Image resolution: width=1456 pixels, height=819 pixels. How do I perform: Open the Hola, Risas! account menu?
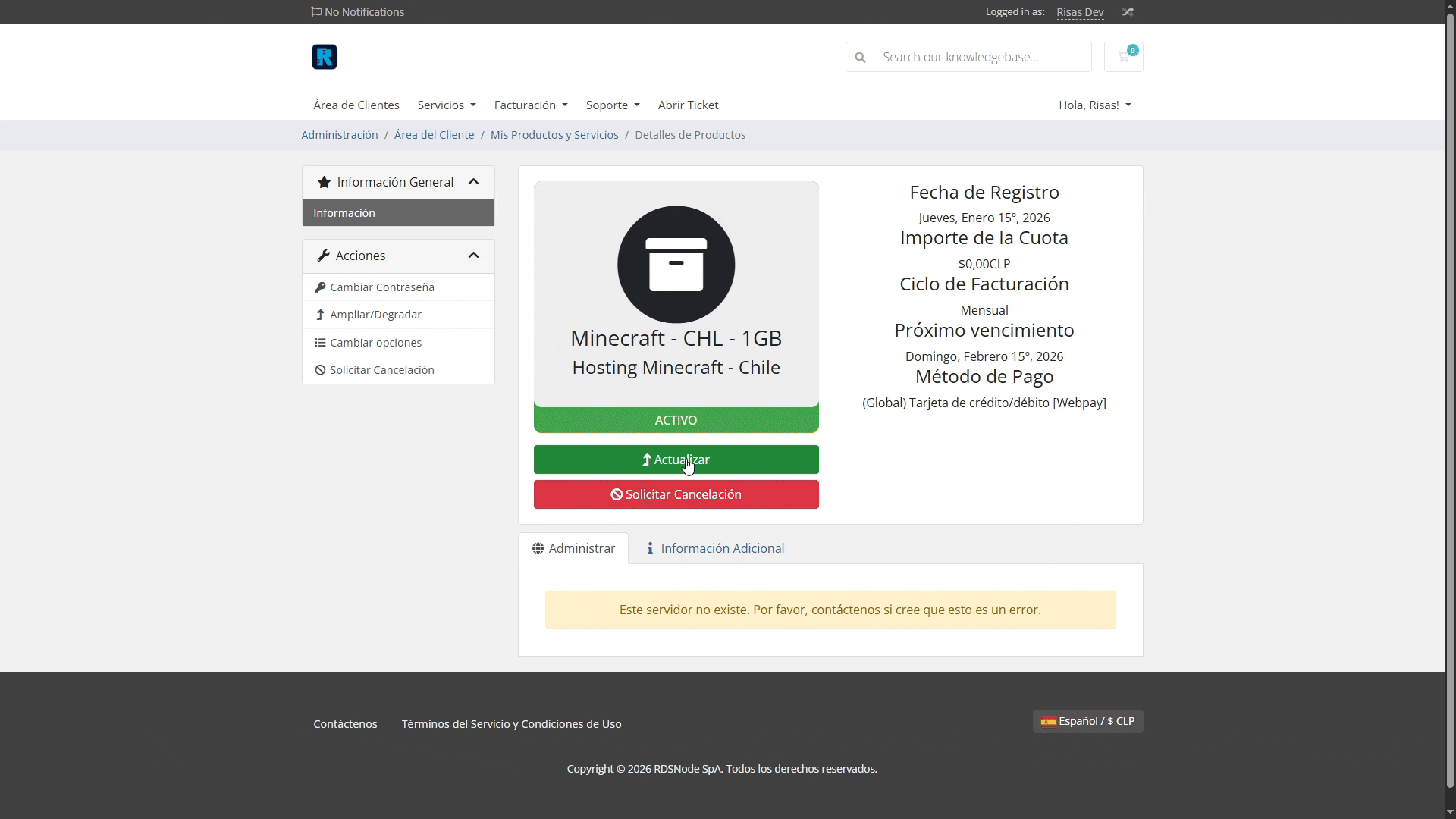(x=1094, y=105)
